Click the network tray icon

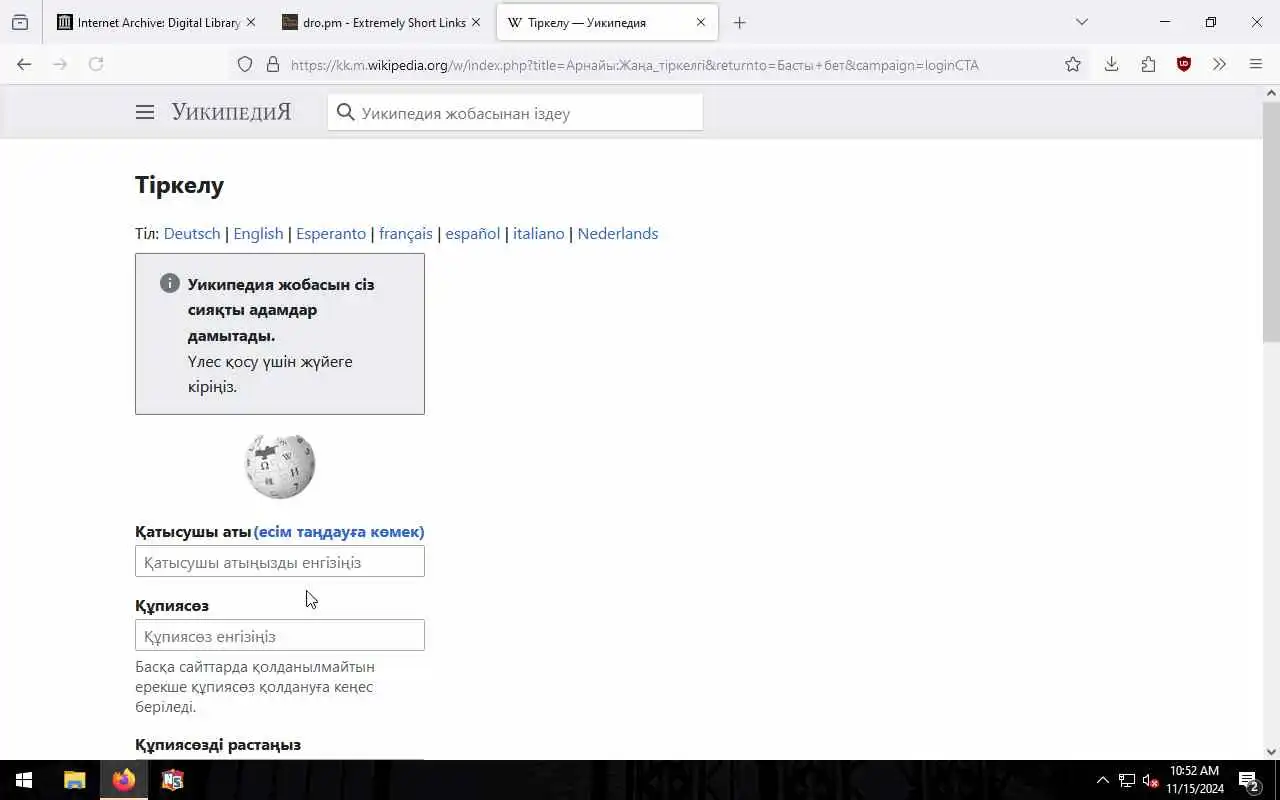coord(1127,780)
